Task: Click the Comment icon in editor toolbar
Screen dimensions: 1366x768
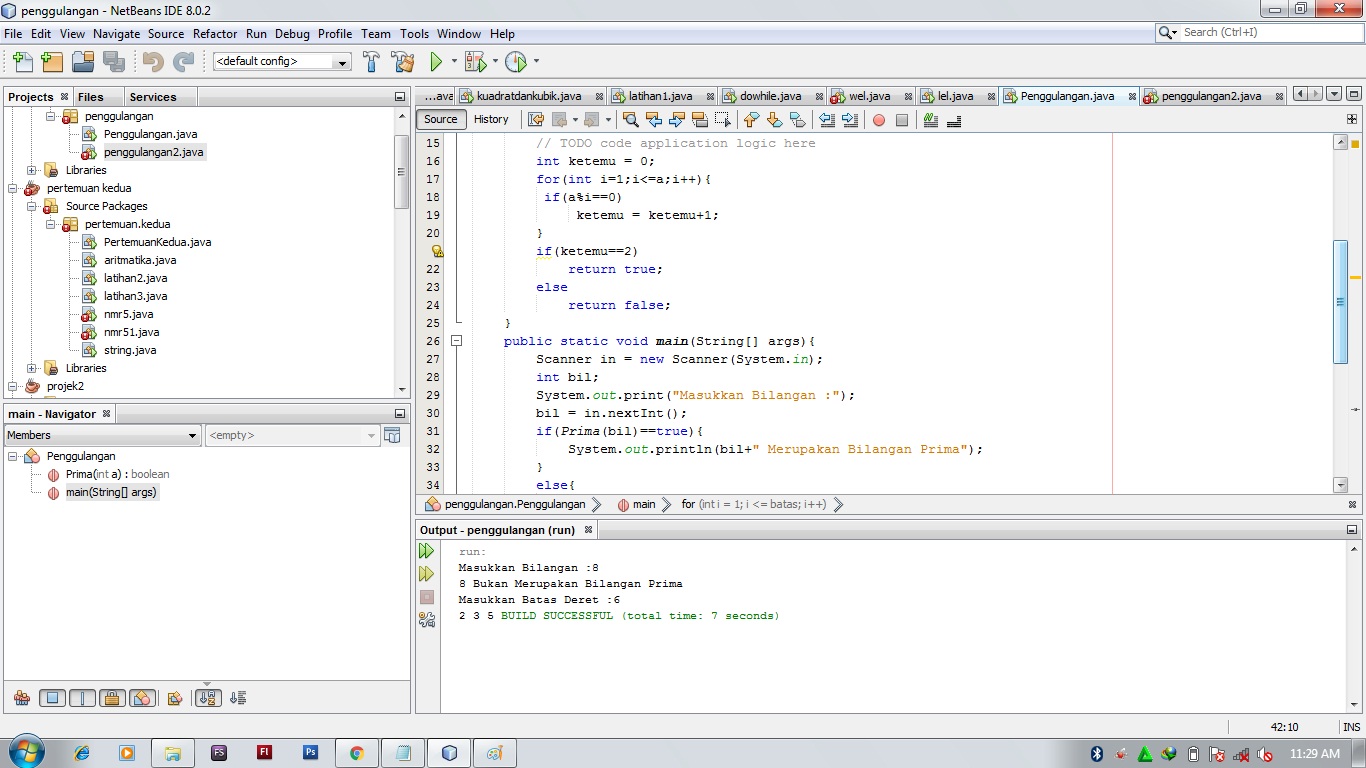Action: pos(931,120)
